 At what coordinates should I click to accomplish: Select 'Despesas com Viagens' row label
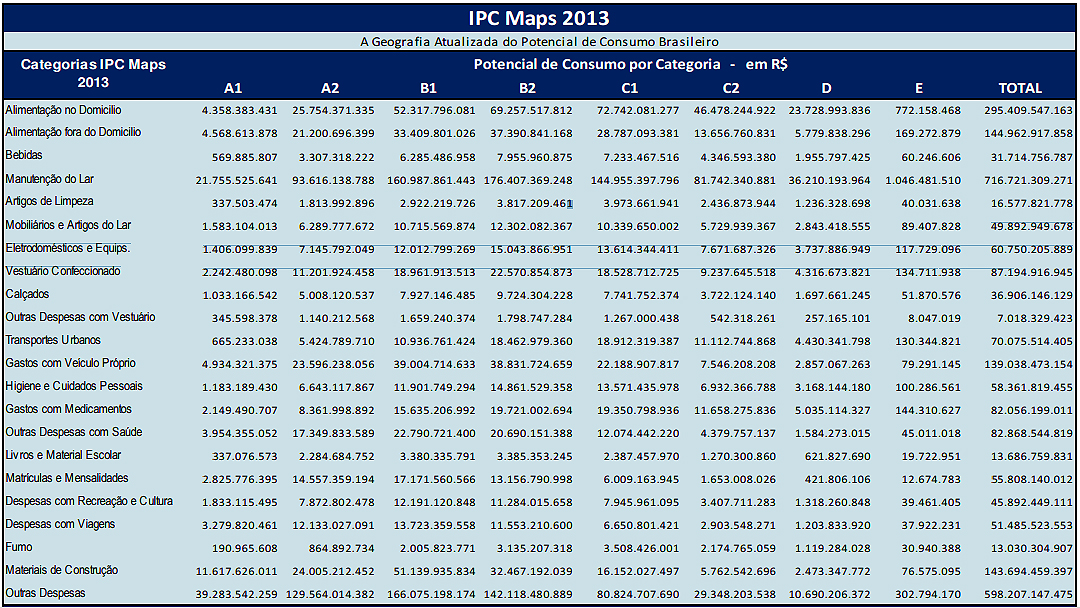(61, 524)
